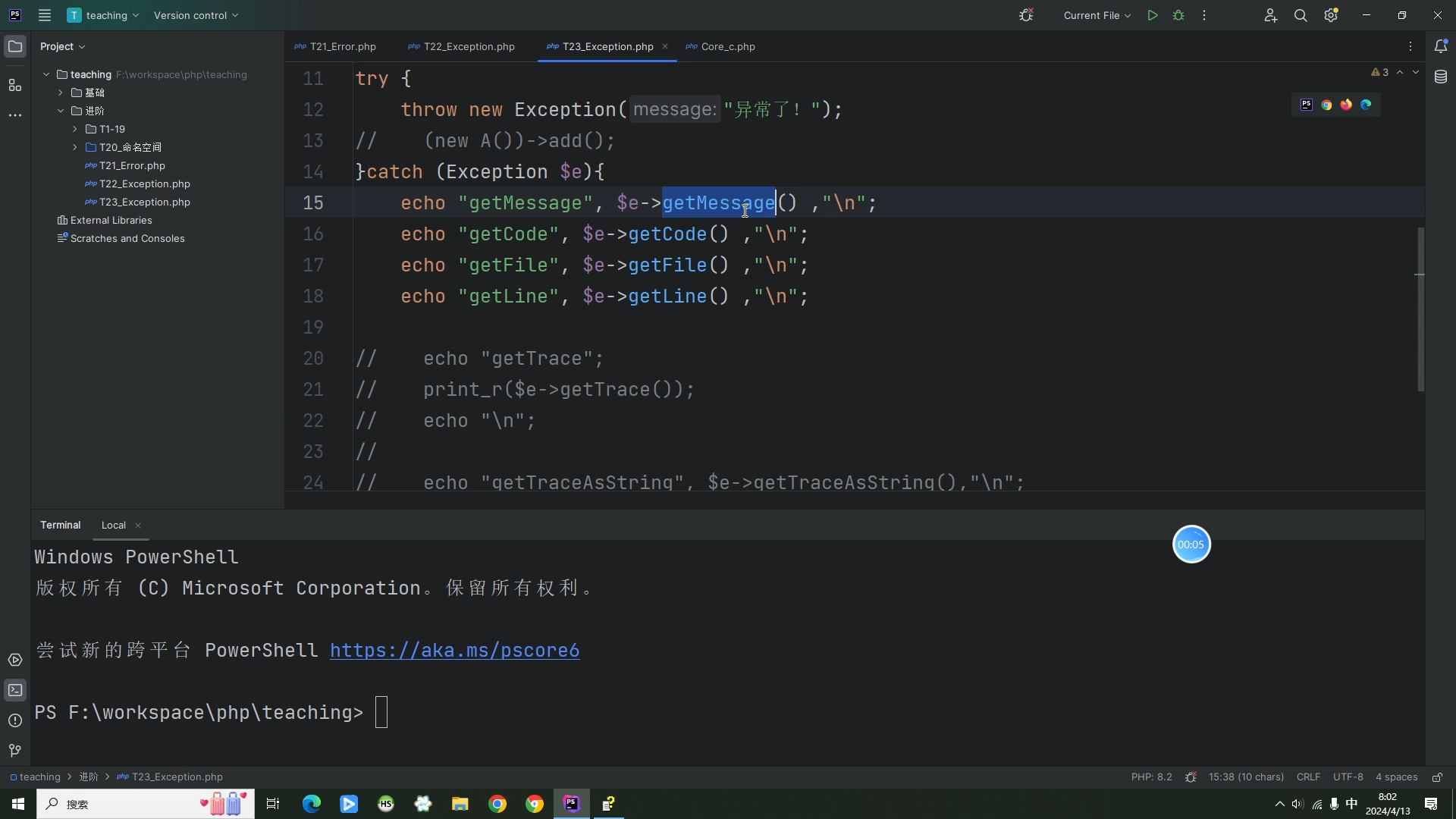The height and width of the screenshot is (819, 1456).
Task: Open more run actions menu
Action: click(1204, 15)
